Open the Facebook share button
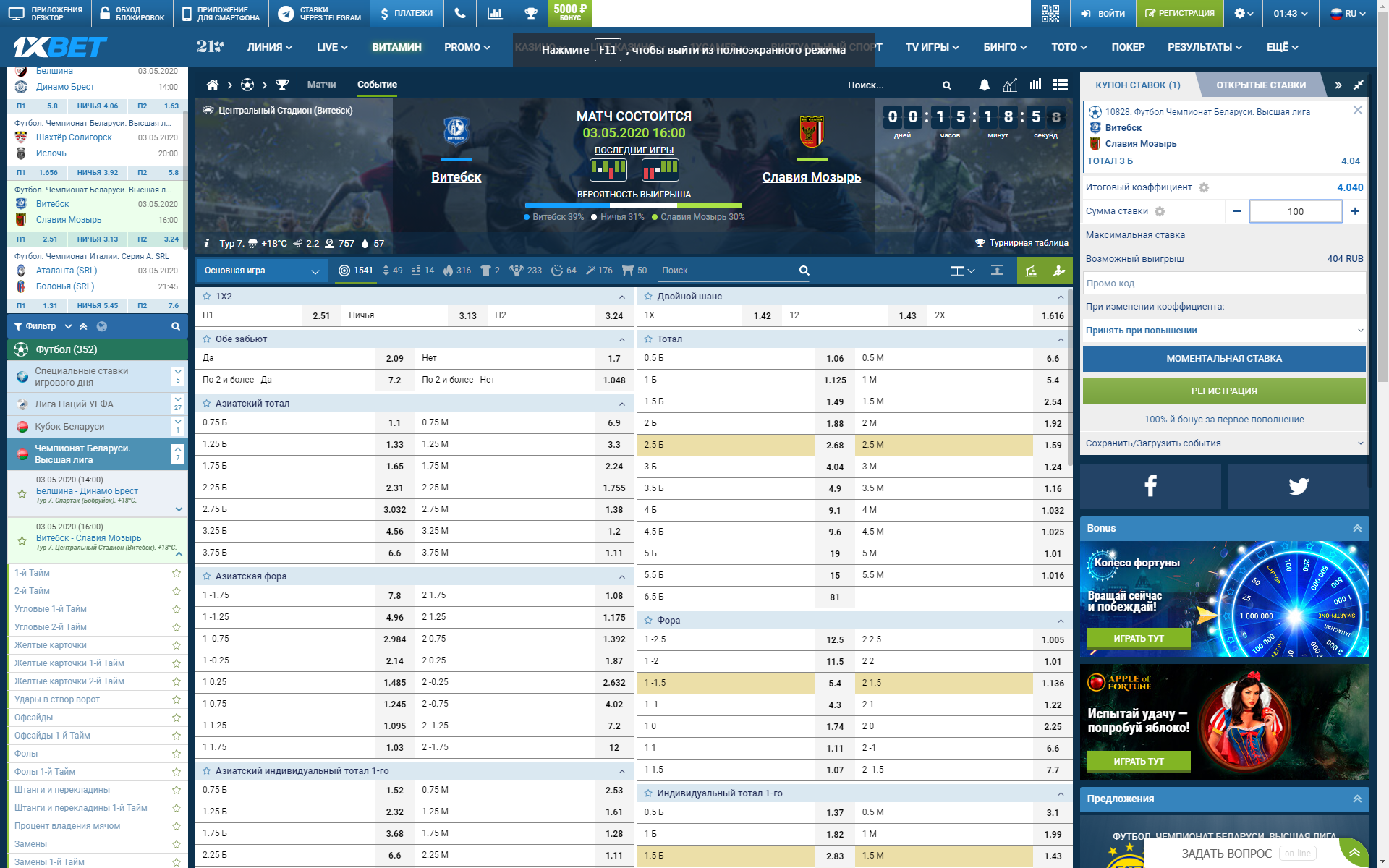This screenshot has width=1389, height=868. click(1150, 486)
